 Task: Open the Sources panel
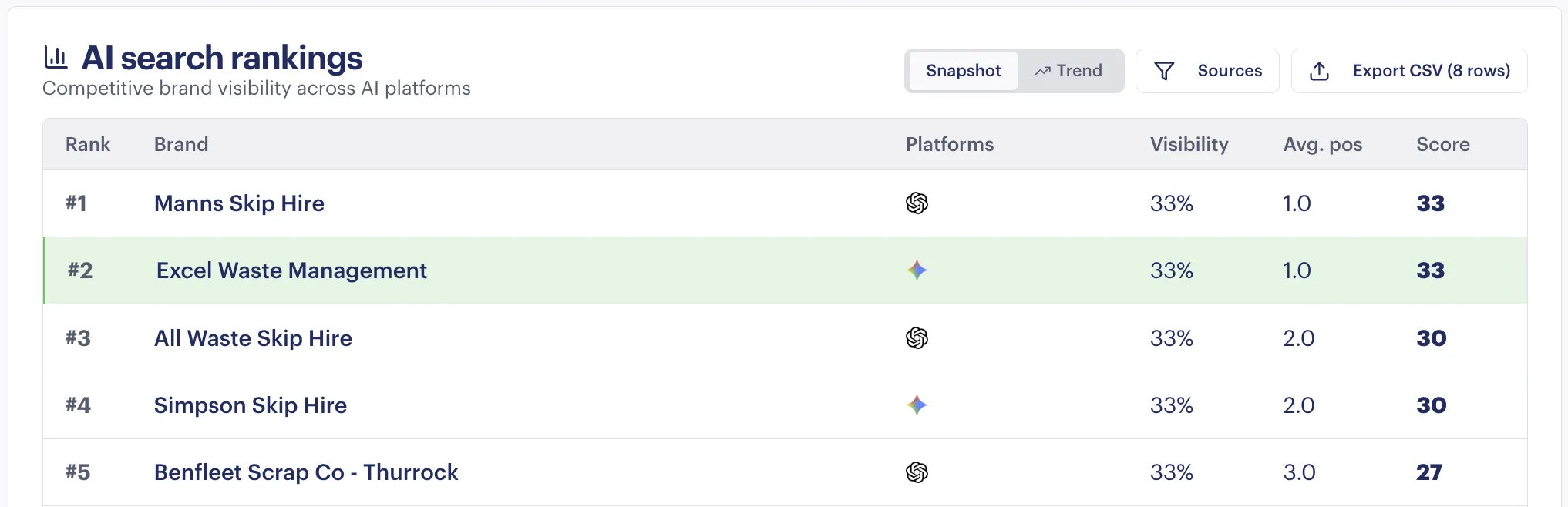(1207, 70)
